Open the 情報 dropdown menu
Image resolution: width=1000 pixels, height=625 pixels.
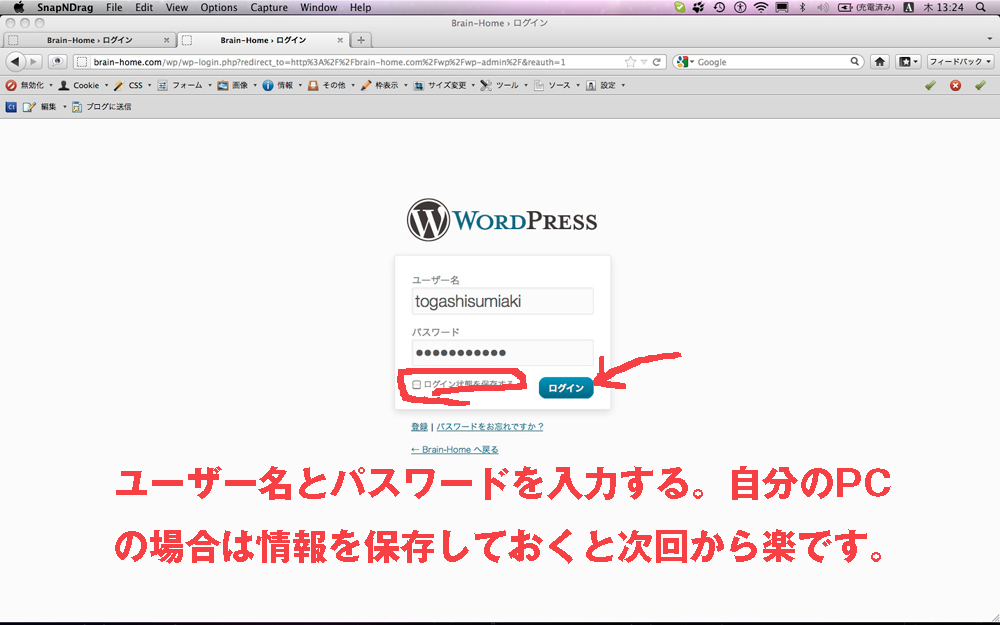point(282,85)
